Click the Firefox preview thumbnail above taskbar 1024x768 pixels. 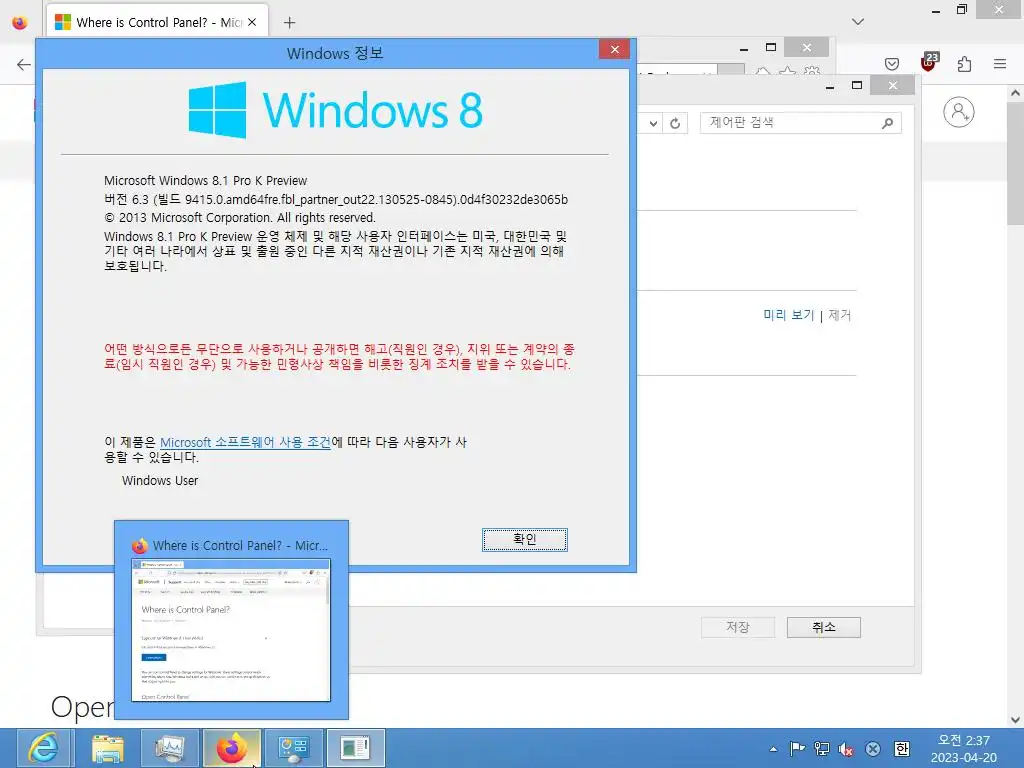(x=231, y=630)
